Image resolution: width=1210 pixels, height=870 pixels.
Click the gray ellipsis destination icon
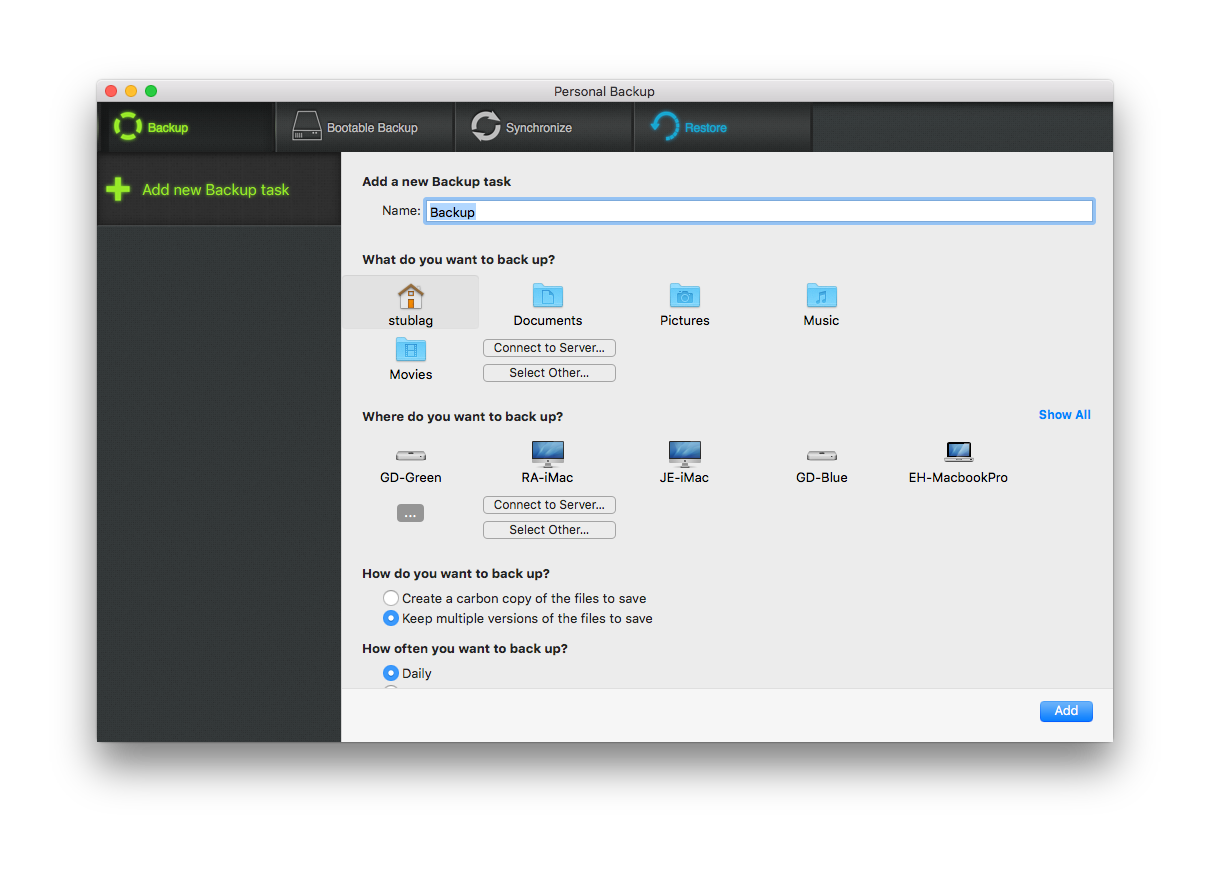[411, 513]
